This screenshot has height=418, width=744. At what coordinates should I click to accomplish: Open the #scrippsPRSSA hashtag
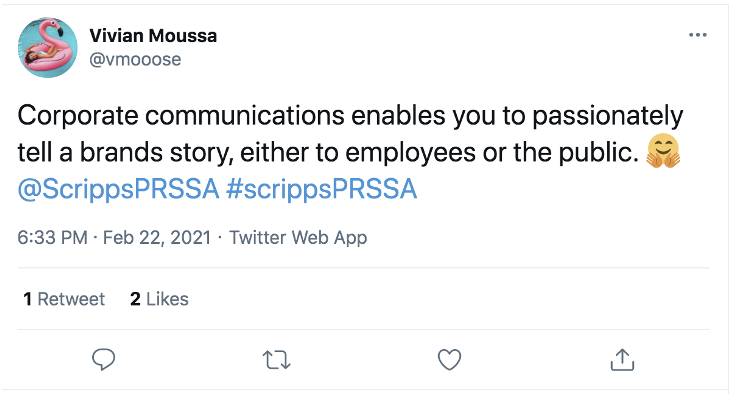[314, 189]
